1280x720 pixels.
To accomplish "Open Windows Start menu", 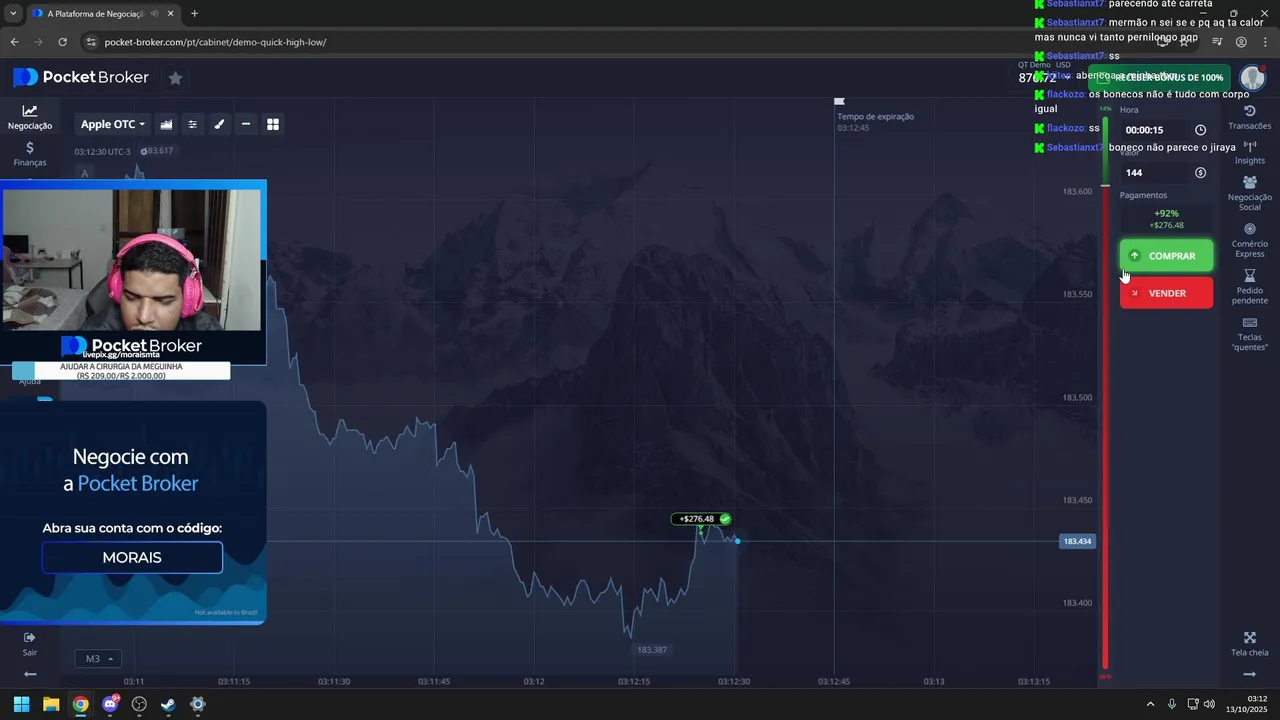I will (x=21, y=704).
